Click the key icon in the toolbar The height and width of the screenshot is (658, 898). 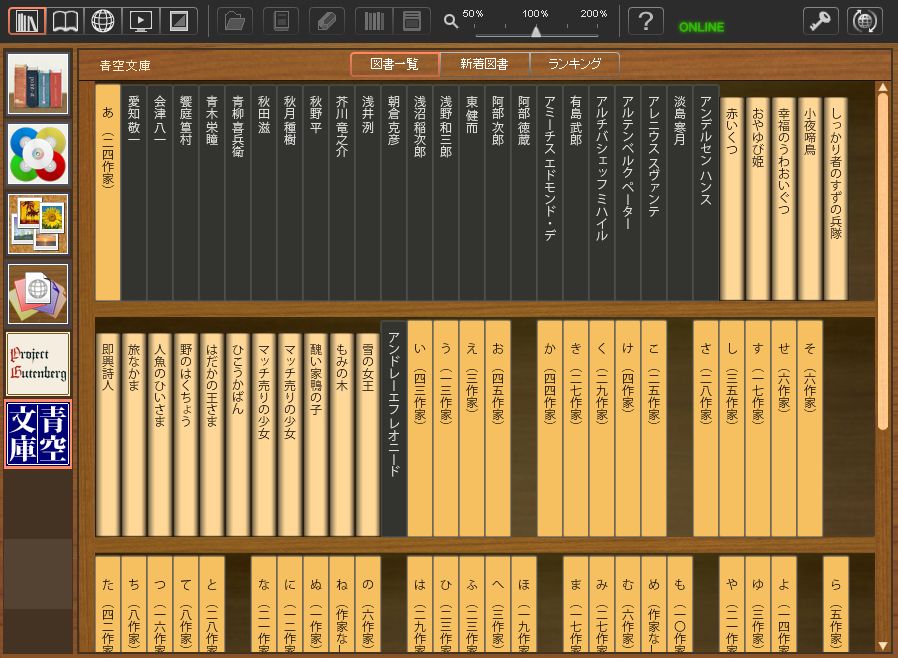coord(821,22)
